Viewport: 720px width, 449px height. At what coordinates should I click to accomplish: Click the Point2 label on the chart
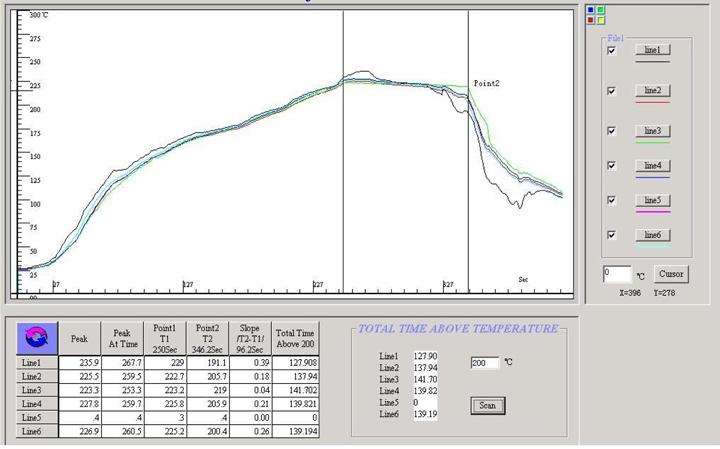point(486,84)
